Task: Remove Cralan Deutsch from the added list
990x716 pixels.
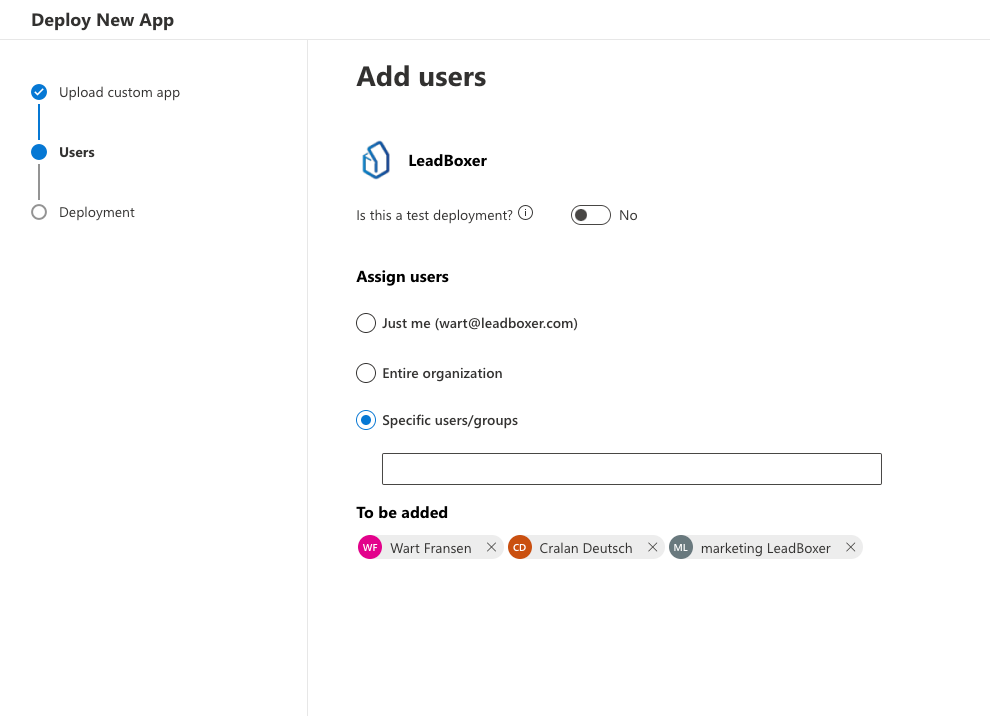Action: [652, 547]
